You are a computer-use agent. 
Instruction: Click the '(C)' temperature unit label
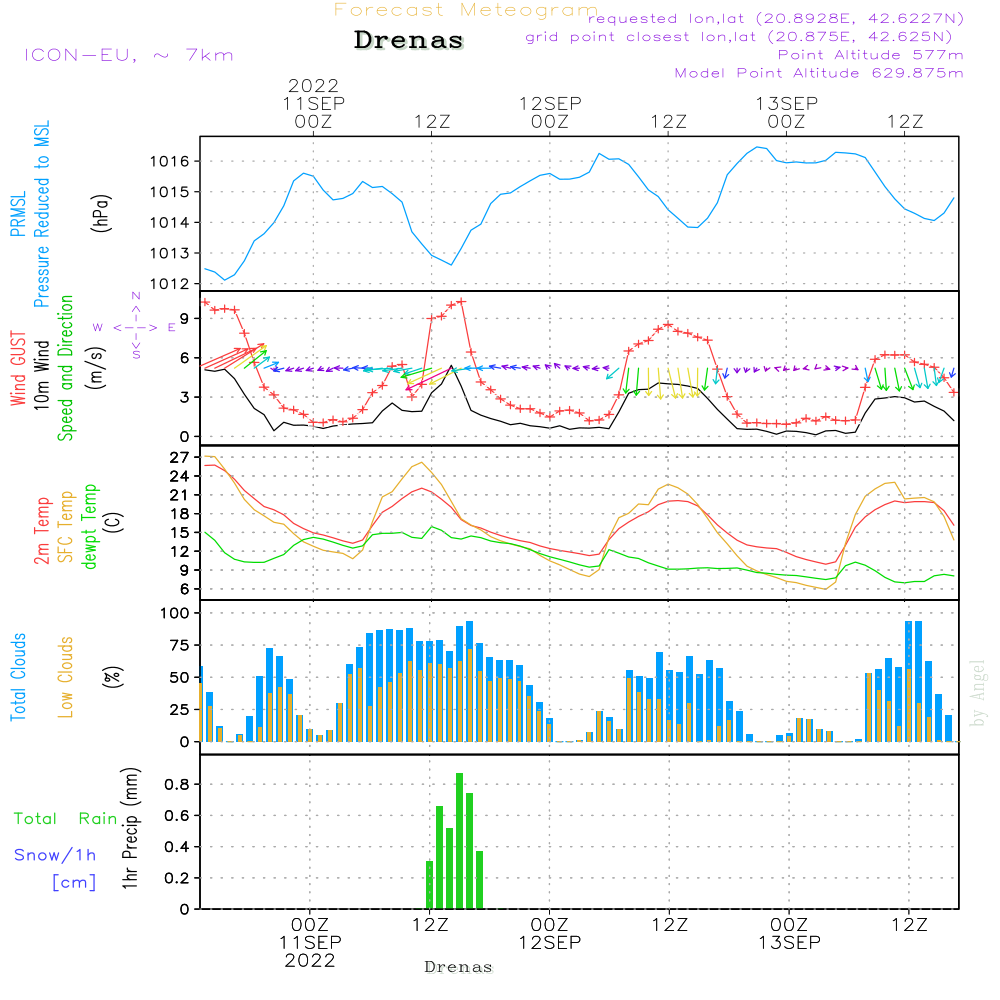[x=113, y=522]
